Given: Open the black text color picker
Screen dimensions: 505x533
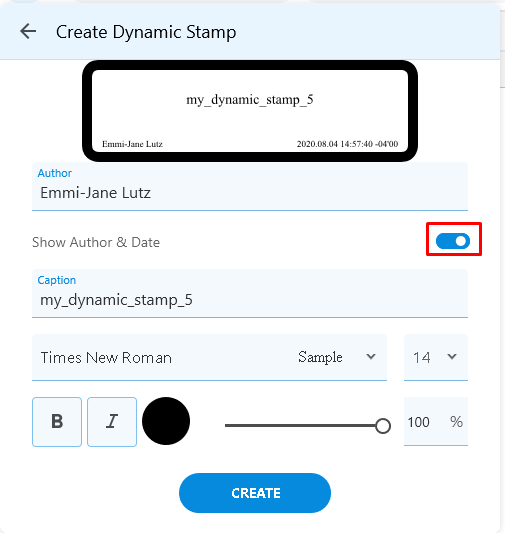Looking at the screenshot, I should tap(166, 421).
